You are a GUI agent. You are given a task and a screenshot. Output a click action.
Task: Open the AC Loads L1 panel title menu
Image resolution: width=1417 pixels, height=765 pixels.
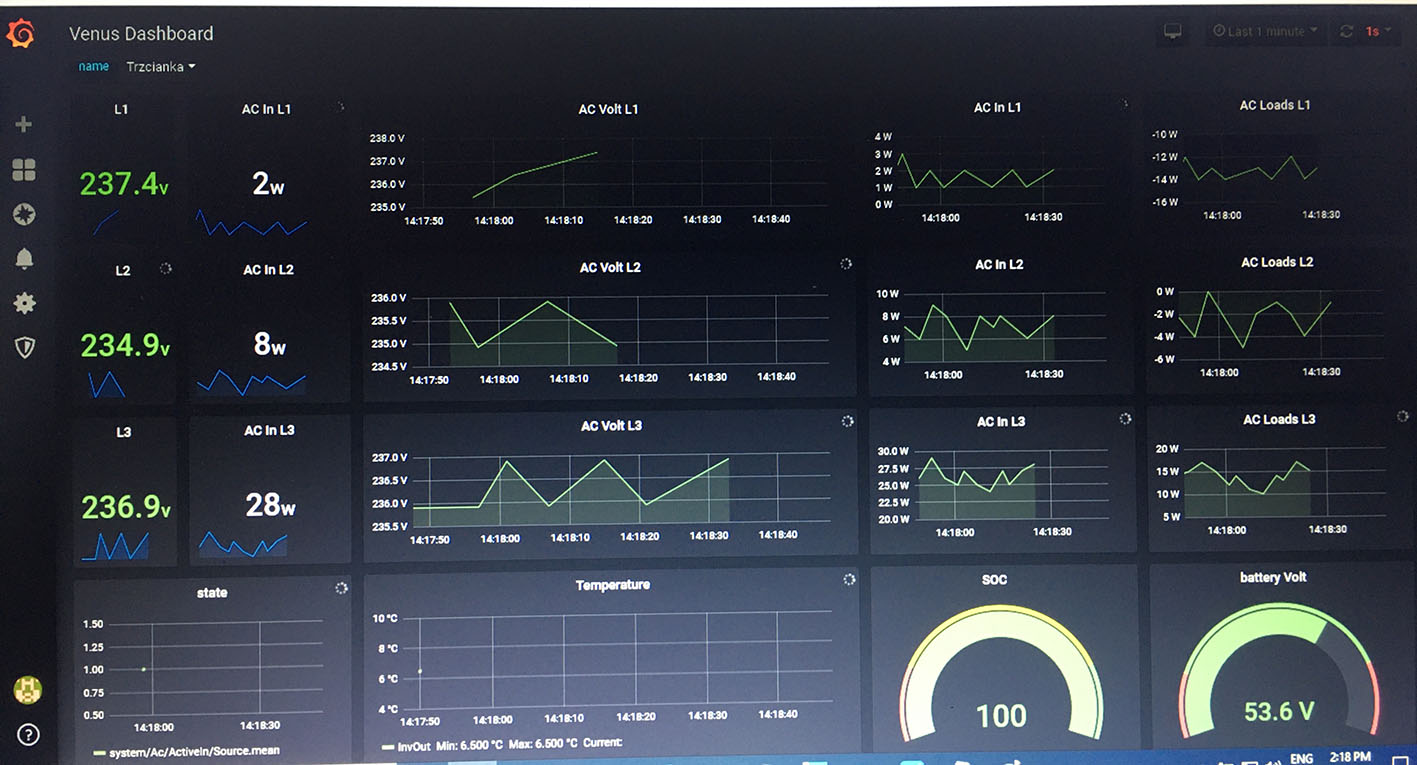pos(1275,105)
